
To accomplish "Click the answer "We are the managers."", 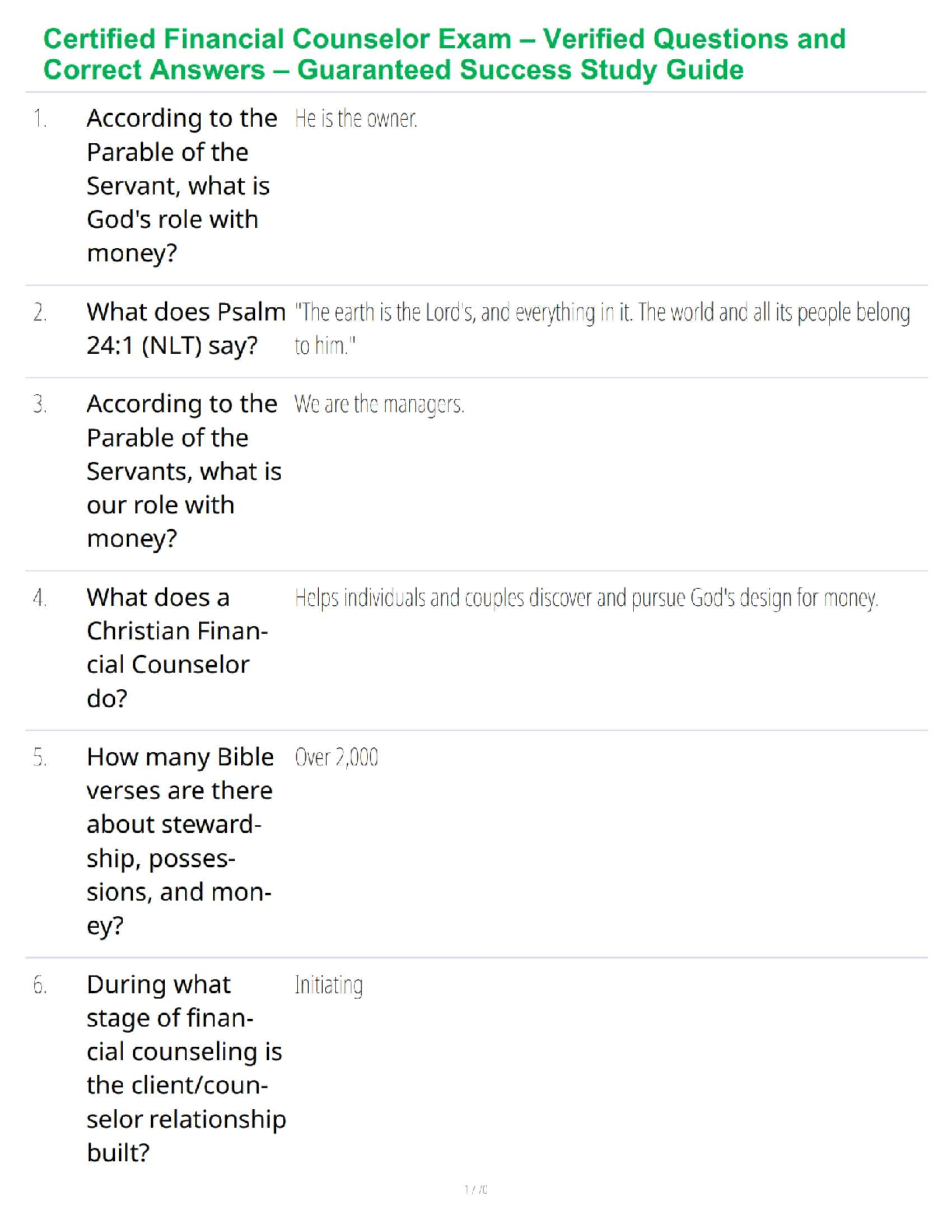I will pos(379,404).
